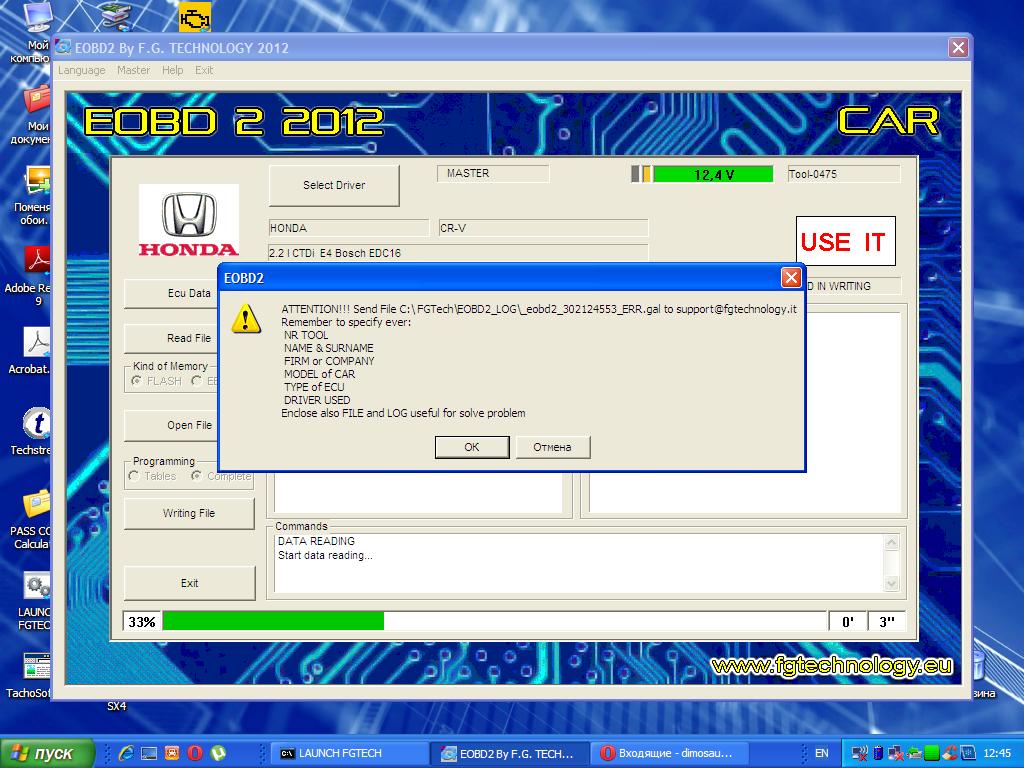Click the MASTER field

coord(493,173)
